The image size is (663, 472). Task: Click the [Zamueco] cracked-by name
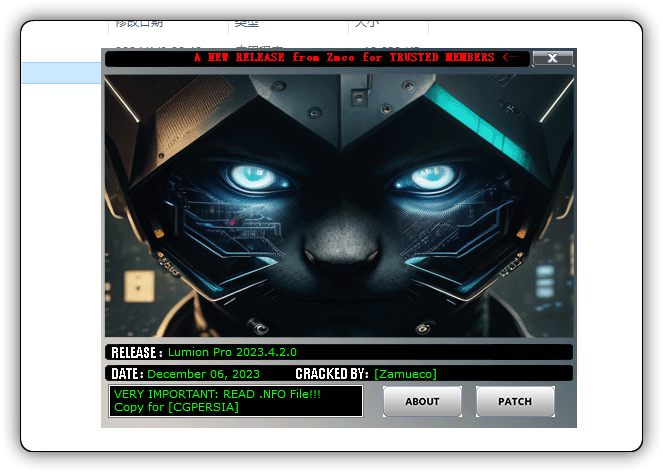(x=405, y=374)
